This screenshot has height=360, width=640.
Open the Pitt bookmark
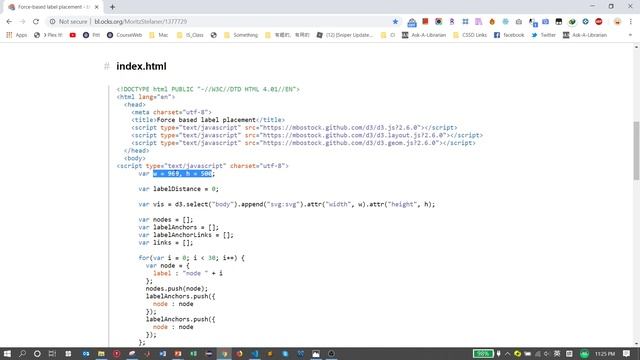pyautogui.click(x=91, y=35)
